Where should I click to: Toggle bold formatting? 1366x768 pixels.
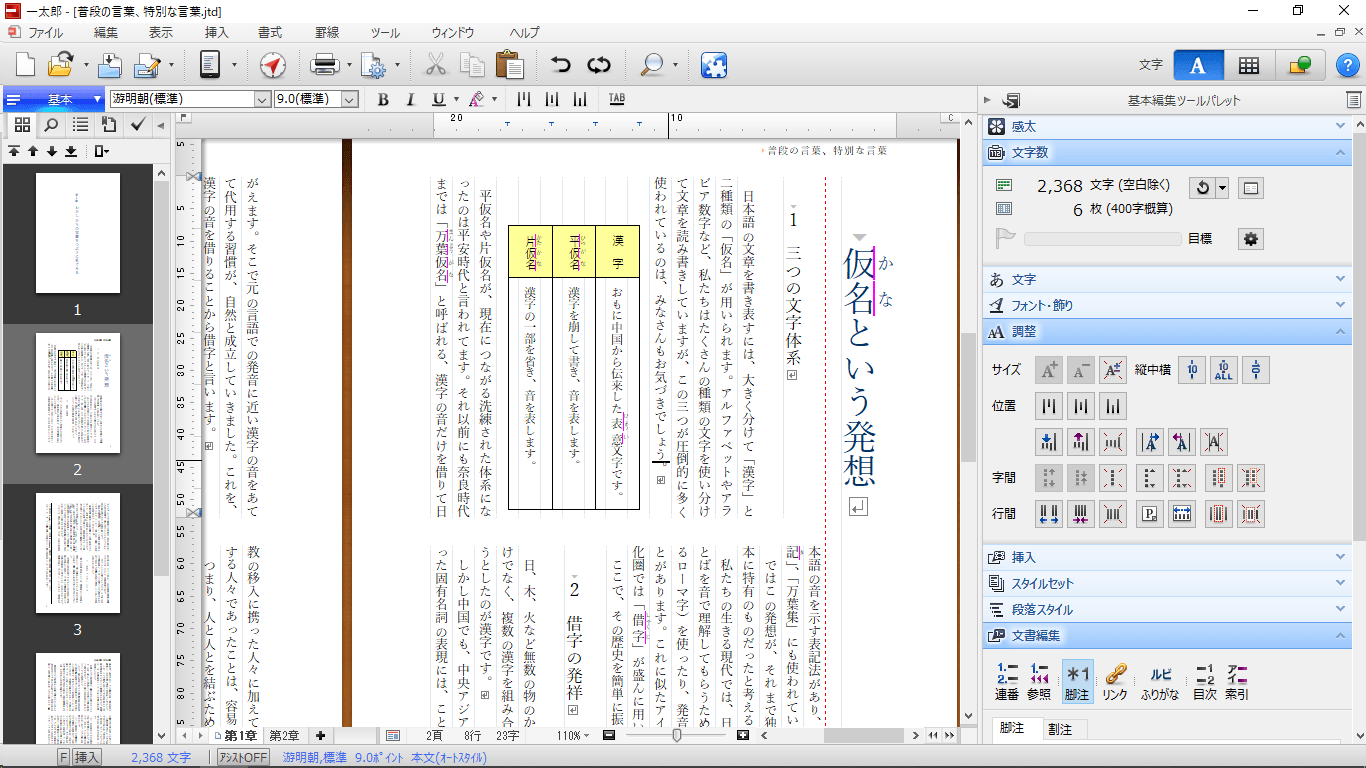[383, 99]
